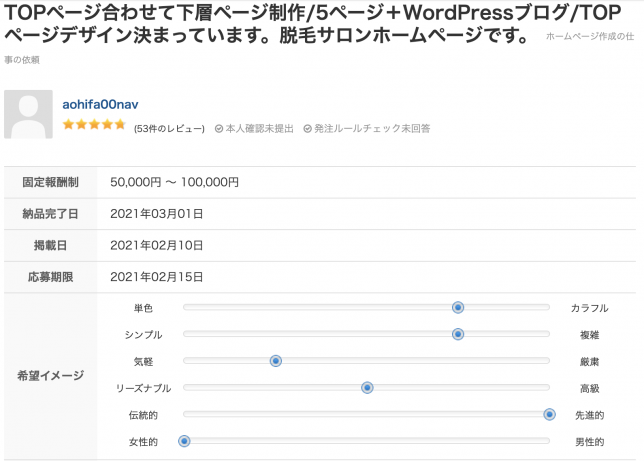Image resolution: width=644 pixels, height=461 pixels.
Task: Open the aohifa00nav user profile link
Action: pyautogui.click(x=100, y=104)
